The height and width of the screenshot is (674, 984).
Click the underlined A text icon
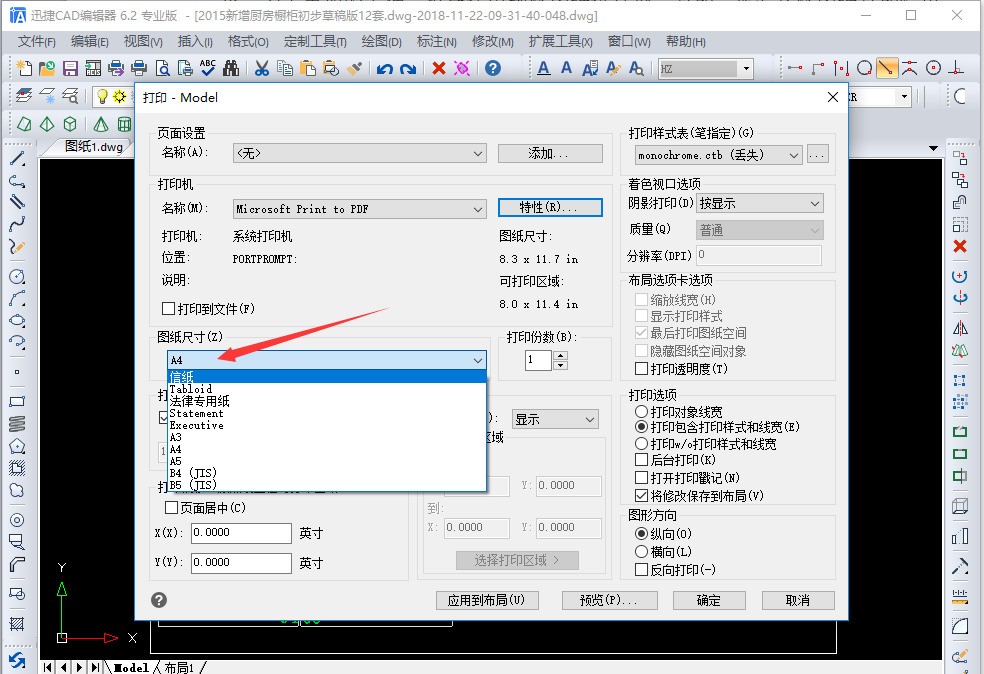pyautogui.click(x=543, y=68)
